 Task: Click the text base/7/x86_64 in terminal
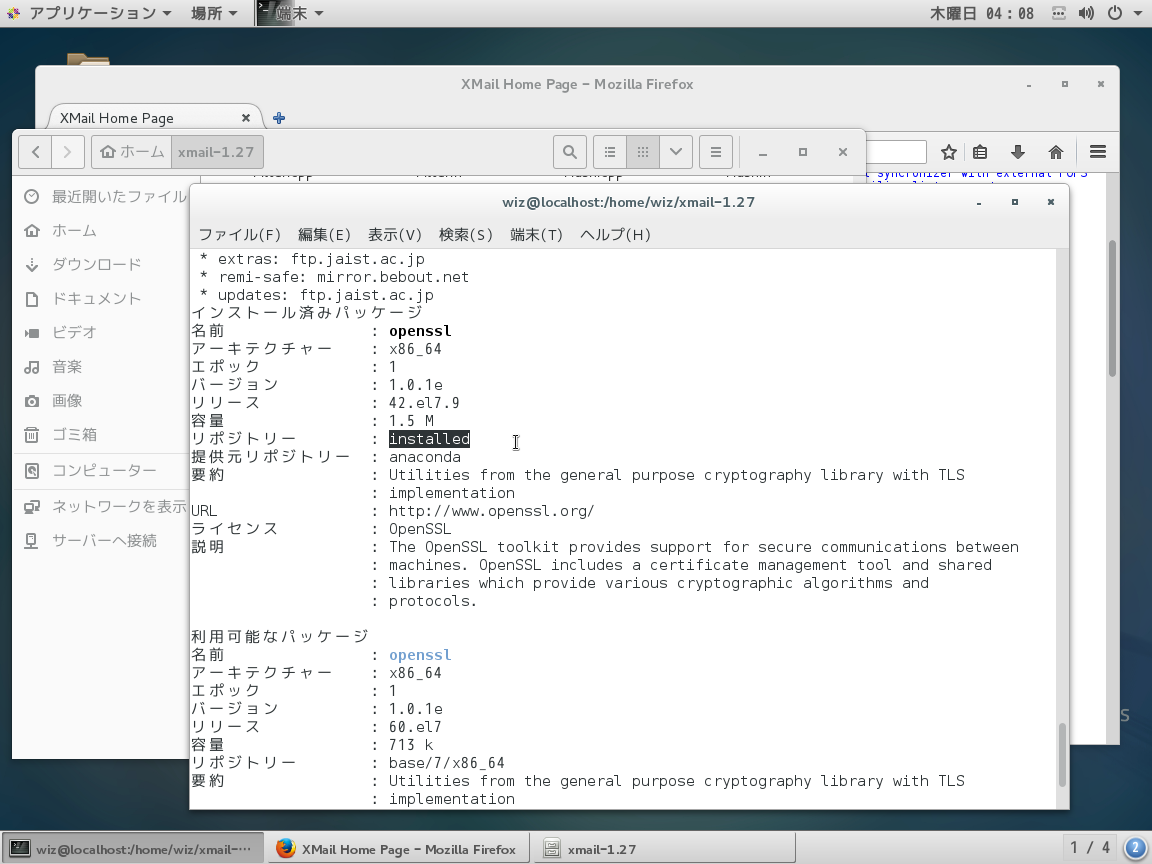(x=447, y=763)
